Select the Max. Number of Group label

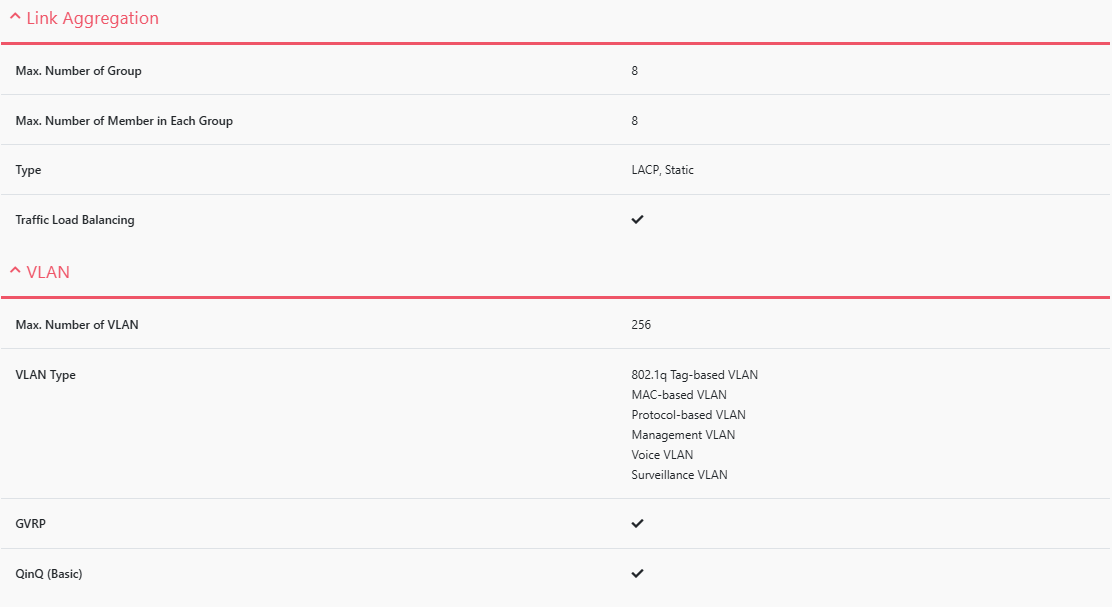[x=79, y=71]
